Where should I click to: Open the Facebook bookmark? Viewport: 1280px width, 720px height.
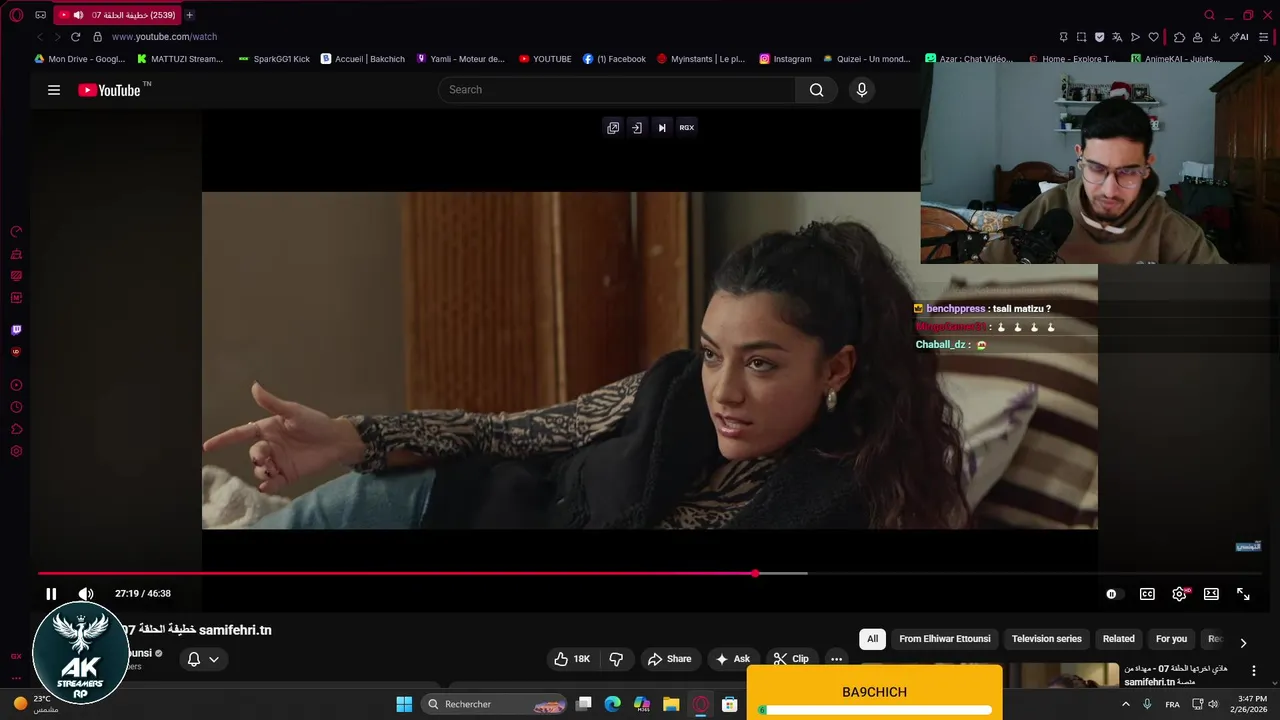coord(614,59)
